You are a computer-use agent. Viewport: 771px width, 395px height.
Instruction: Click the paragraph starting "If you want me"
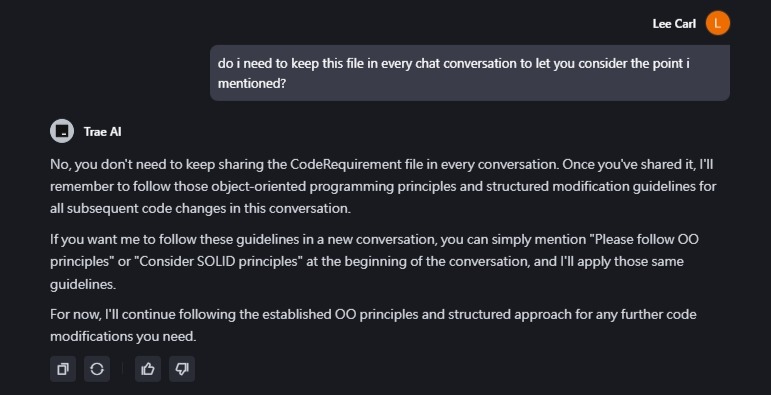[374, 262]
